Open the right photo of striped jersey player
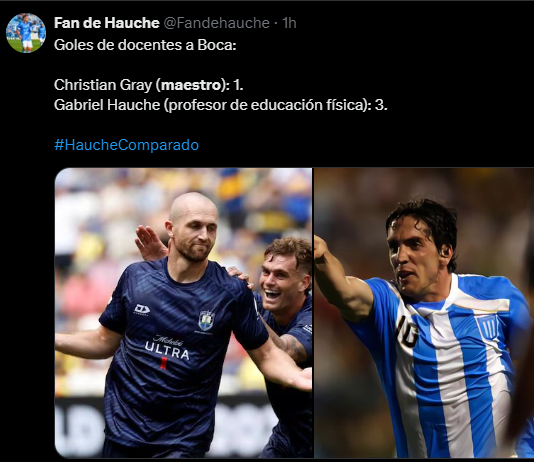Viewport: 534px width, 462px height. (x=424, y=313)
